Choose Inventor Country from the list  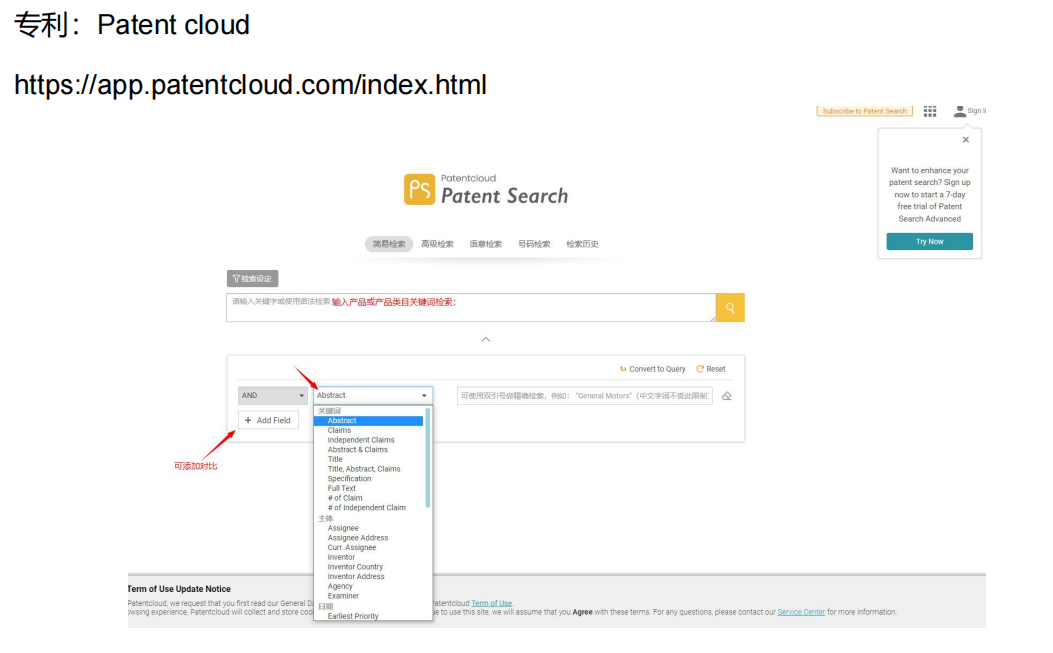pyautogui.click(x=355, y=567)
